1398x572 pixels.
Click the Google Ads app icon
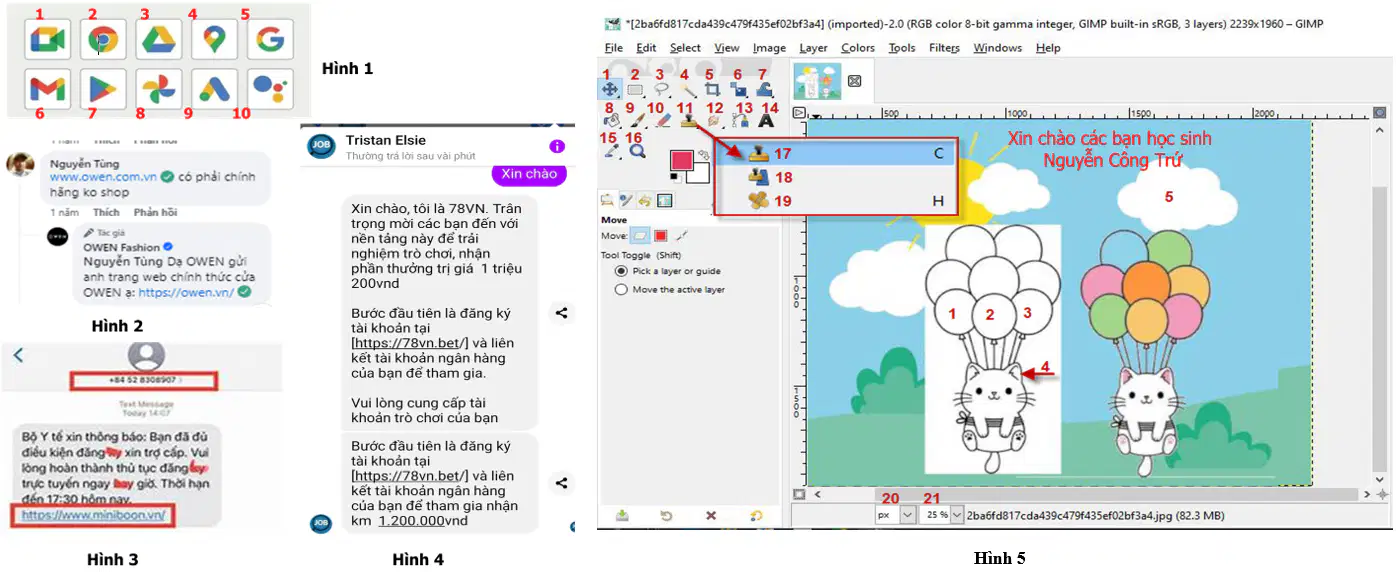[214, 89]
